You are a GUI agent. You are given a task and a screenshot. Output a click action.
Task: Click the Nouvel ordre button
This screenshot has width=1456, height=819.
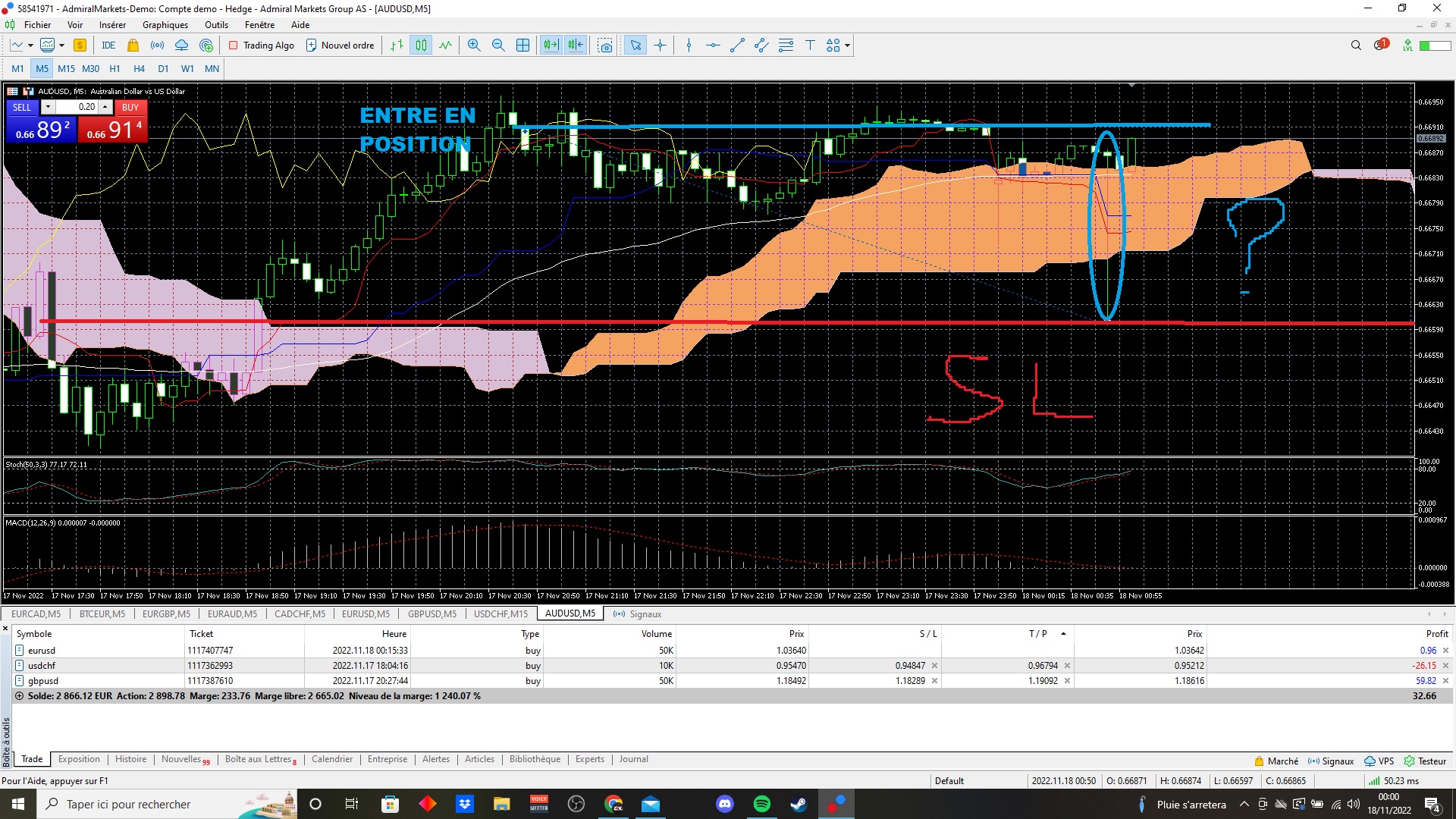tap(340, 45)
